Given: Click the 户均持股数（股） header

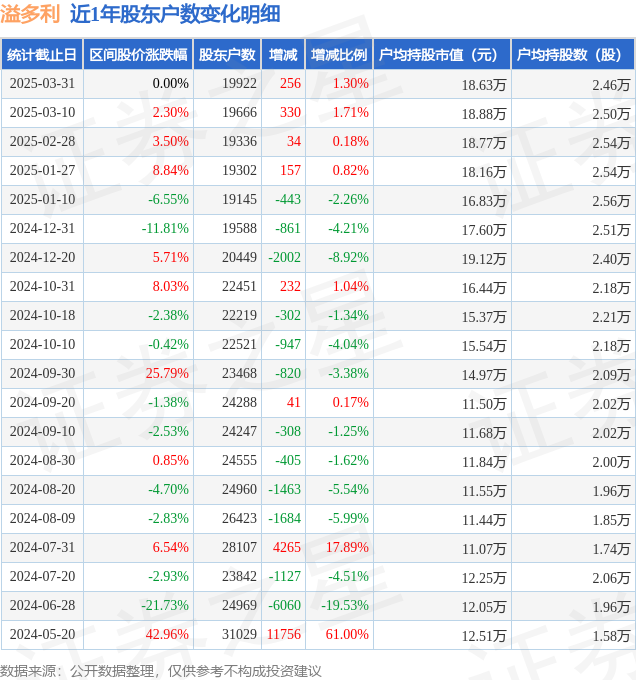Looking at the screenshot, I should pos(573,55).
